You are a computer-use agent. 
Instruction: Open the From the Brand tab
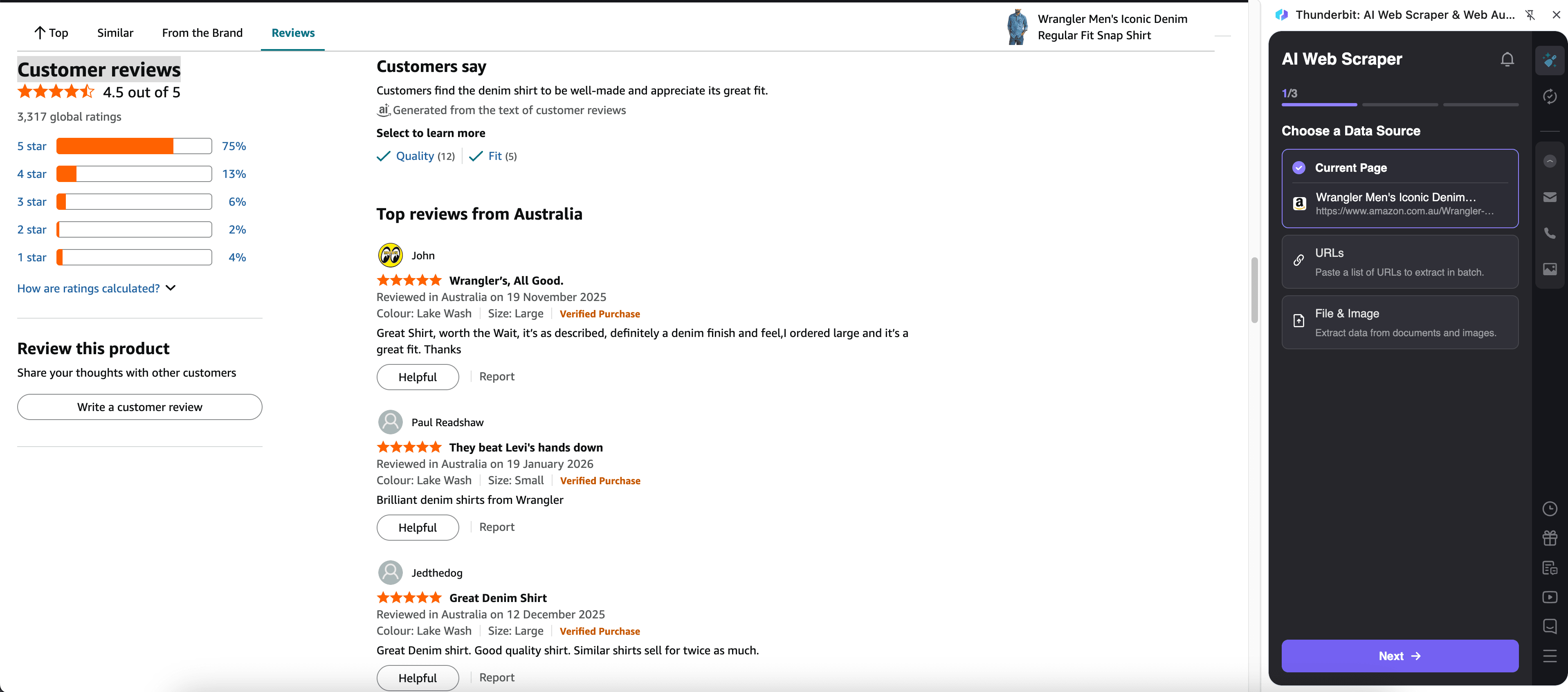click(202, 33)
